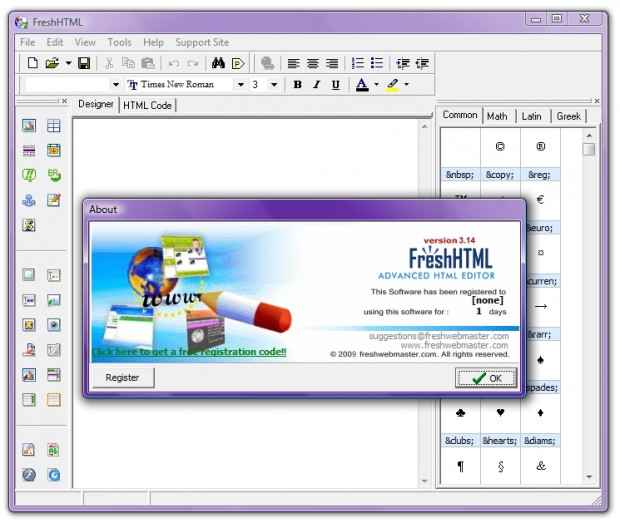The image size is (620, 523).
Task: Toggle Bold formatting
Action: (x=297, y=85)
